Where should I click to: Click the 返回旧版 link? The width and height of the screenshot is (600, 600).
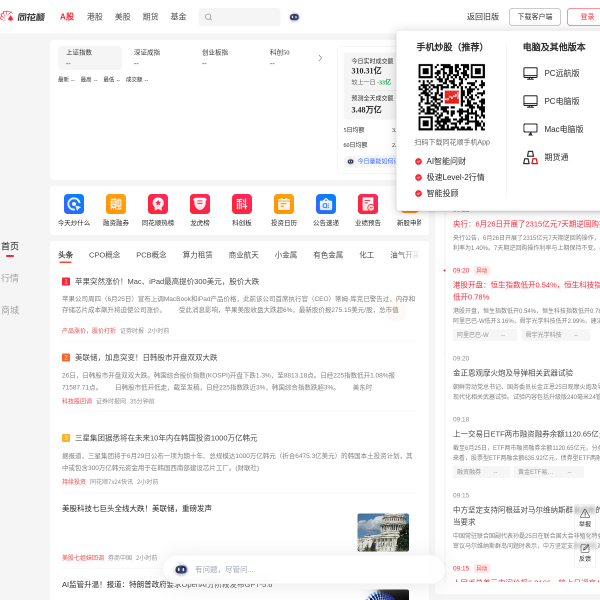point(483,17)
